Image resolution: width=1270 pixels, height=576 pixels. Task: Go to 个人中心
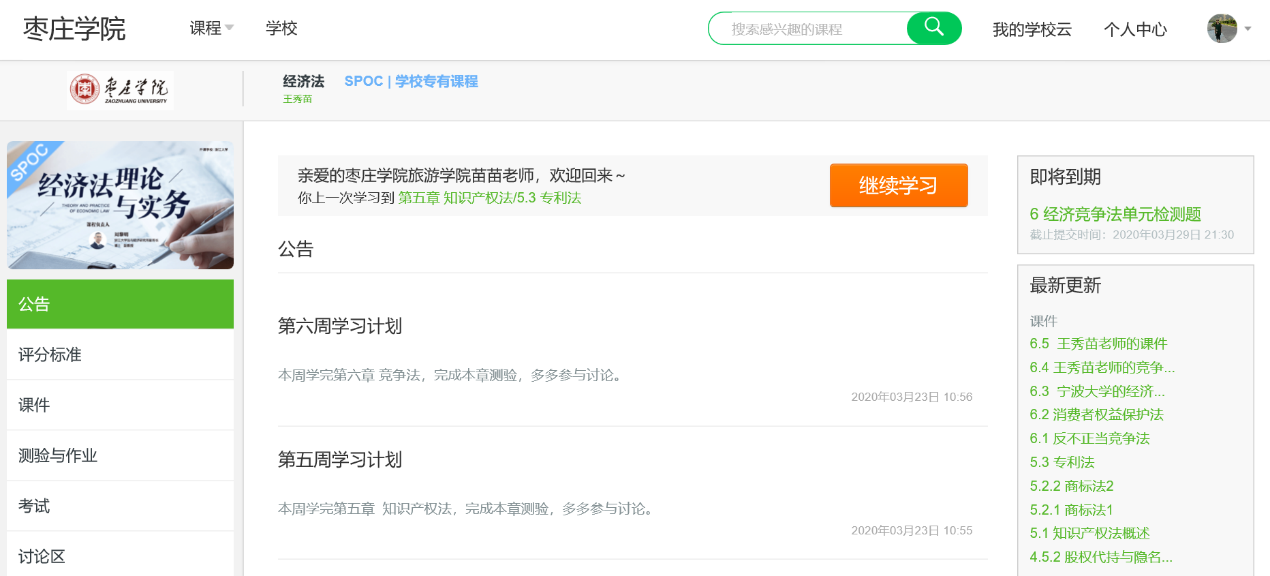click(1135, 30)
